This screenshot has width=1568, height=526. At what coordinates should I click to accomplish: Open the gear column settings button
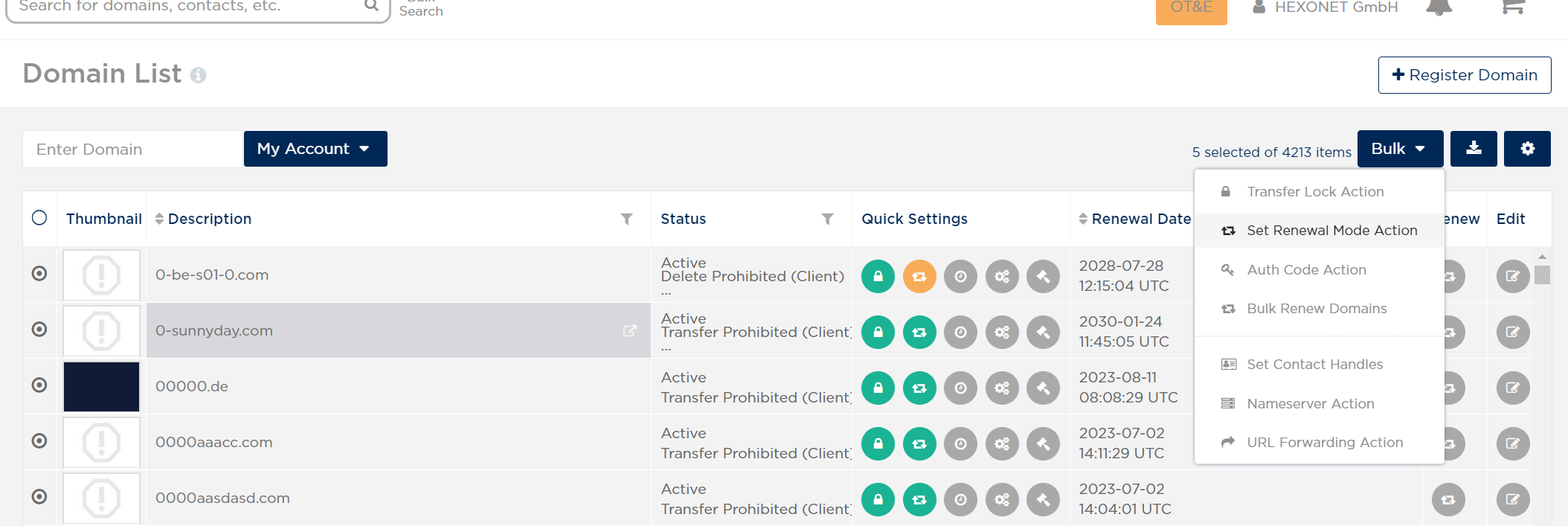pyautogui.click(x=1527, y=149)
